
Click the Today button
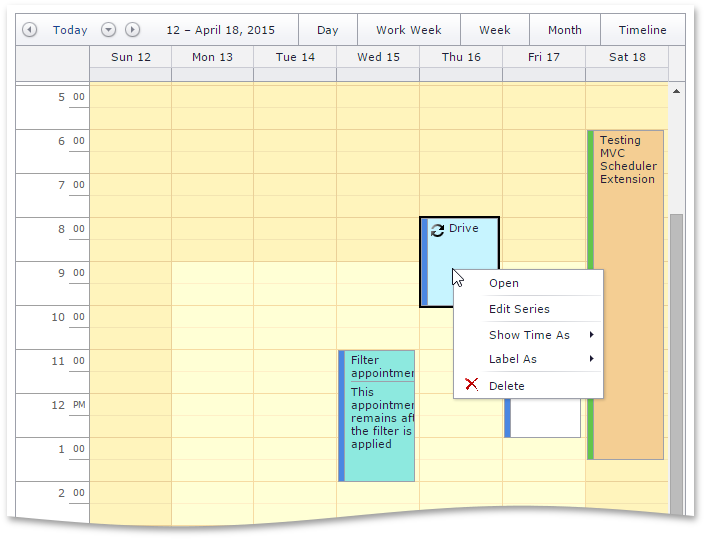click(x=70, y=30)
